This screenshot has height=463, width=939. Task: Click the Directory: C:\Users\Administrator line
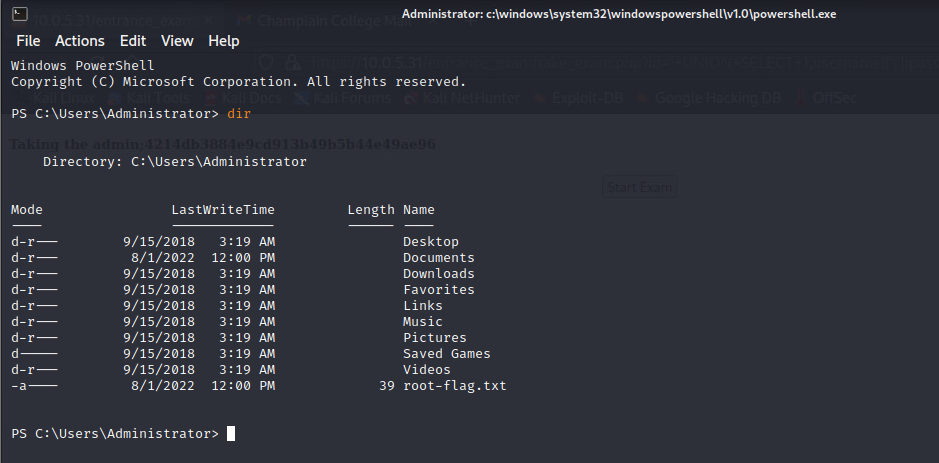(174, 162)
